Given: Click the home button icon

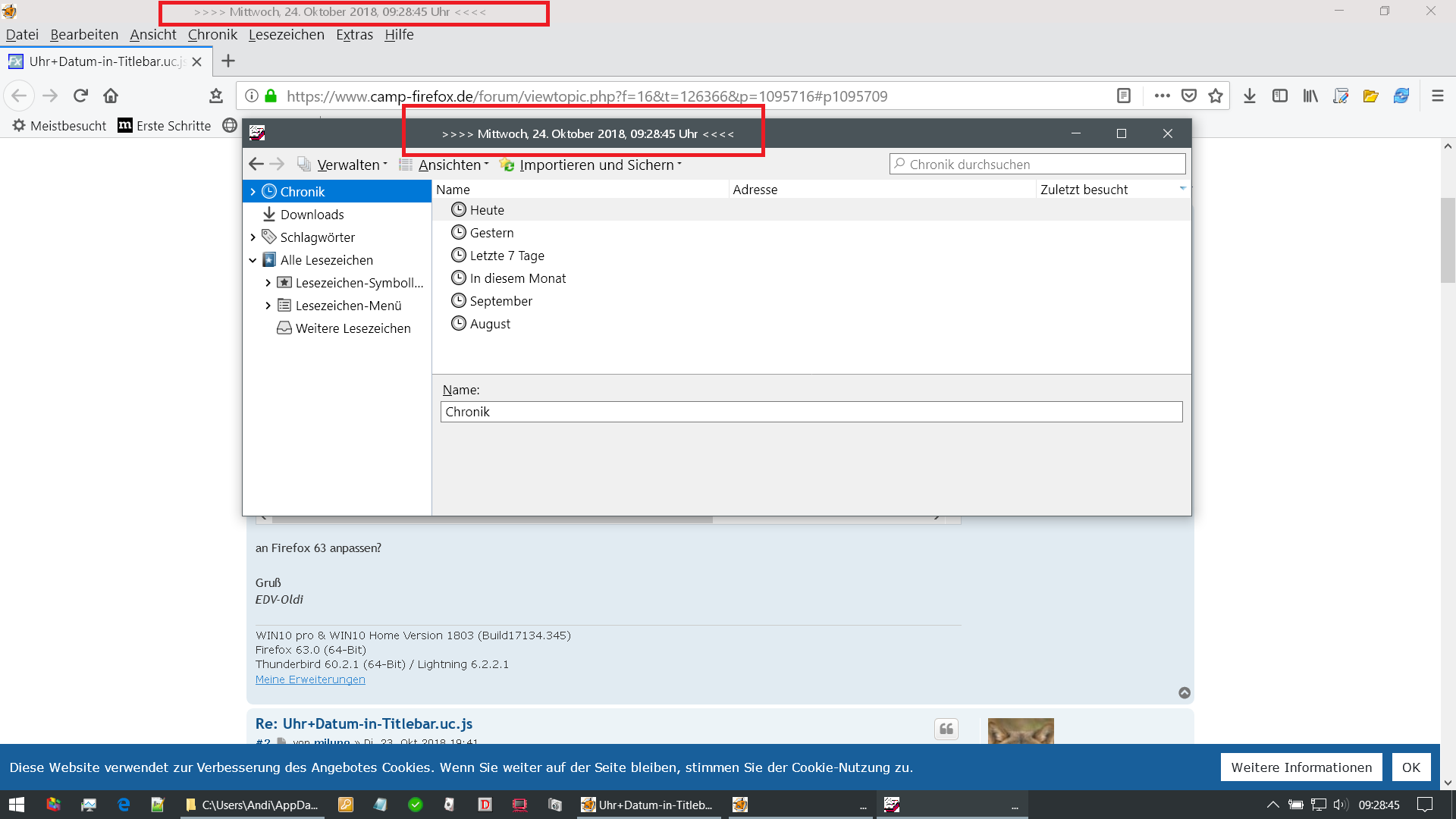Looking at the screenshot, I should click(111, 96).
